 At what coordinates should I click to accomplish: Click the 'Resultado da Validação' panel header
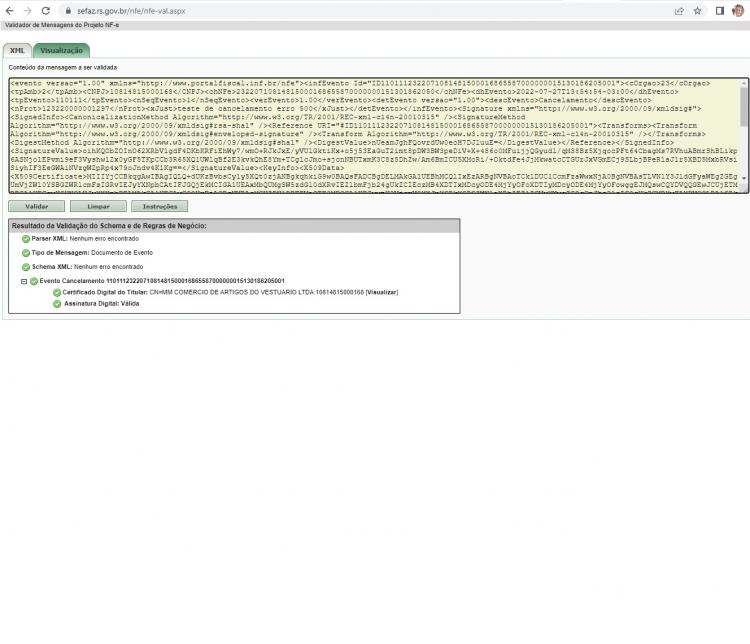click(234, 226)
